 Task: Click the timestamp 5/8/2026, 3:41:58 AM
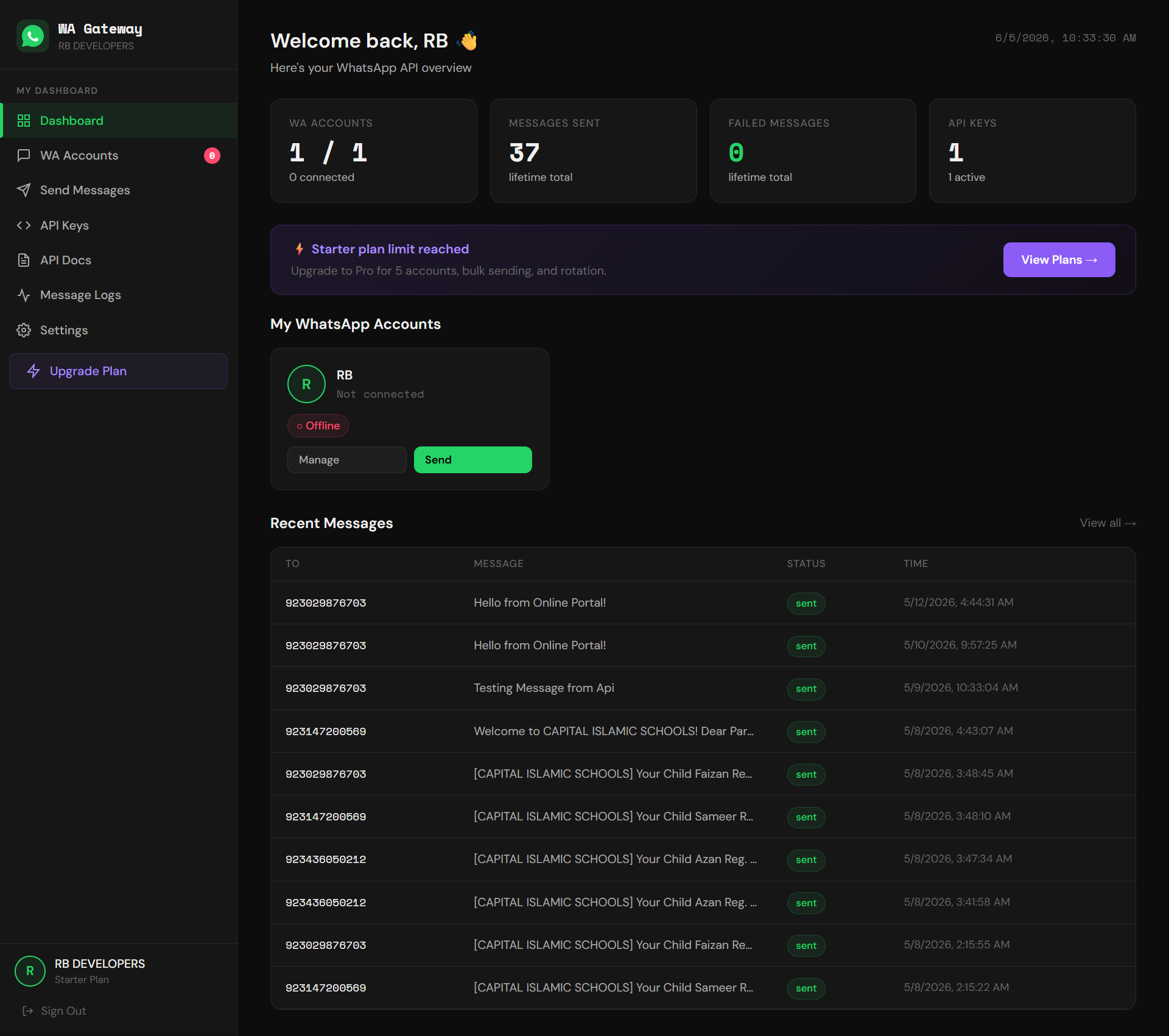pos(957,902)
